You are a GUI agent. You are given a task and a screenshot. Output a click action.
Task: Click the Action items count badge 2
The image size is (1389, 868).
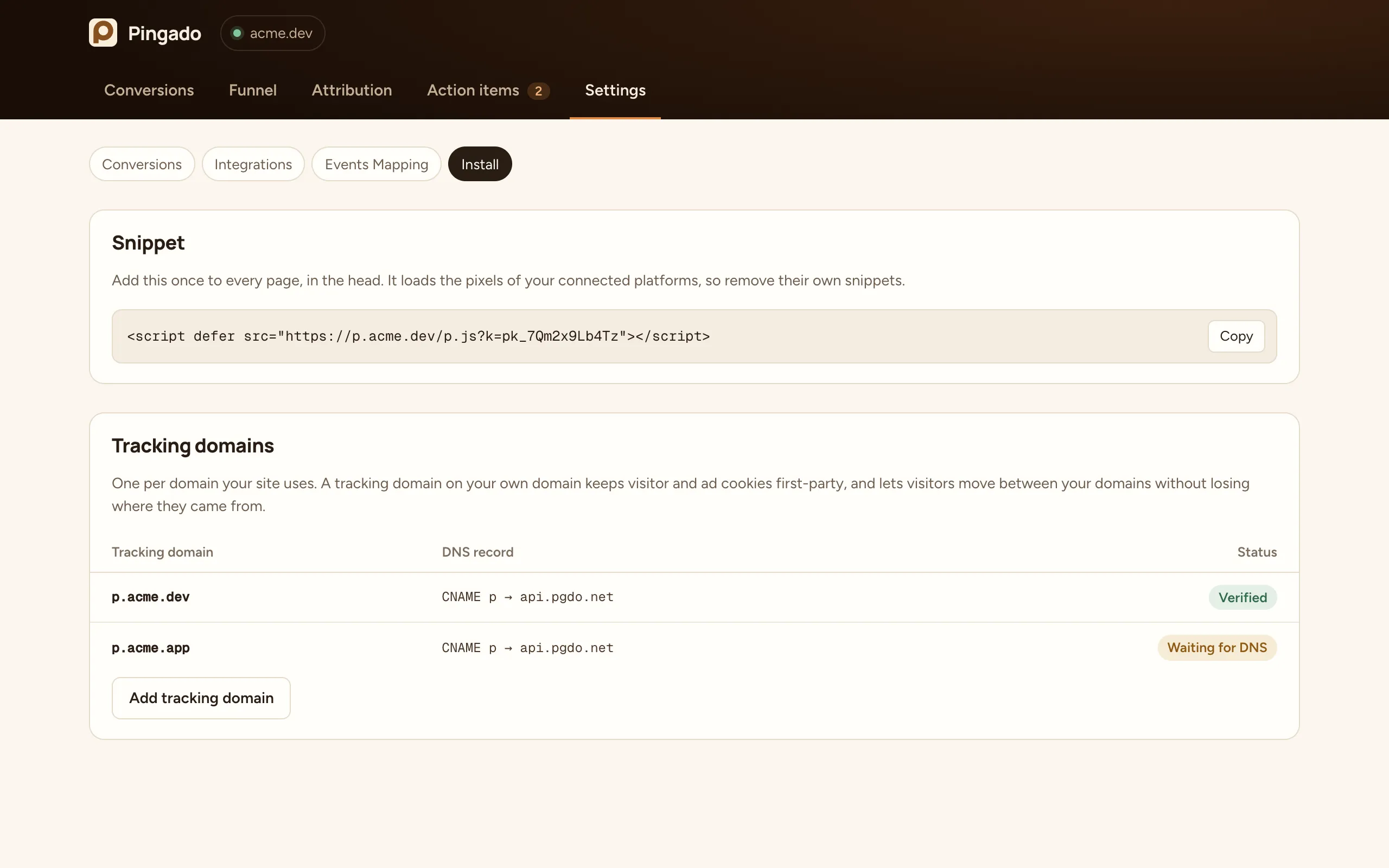click(538, 91)
